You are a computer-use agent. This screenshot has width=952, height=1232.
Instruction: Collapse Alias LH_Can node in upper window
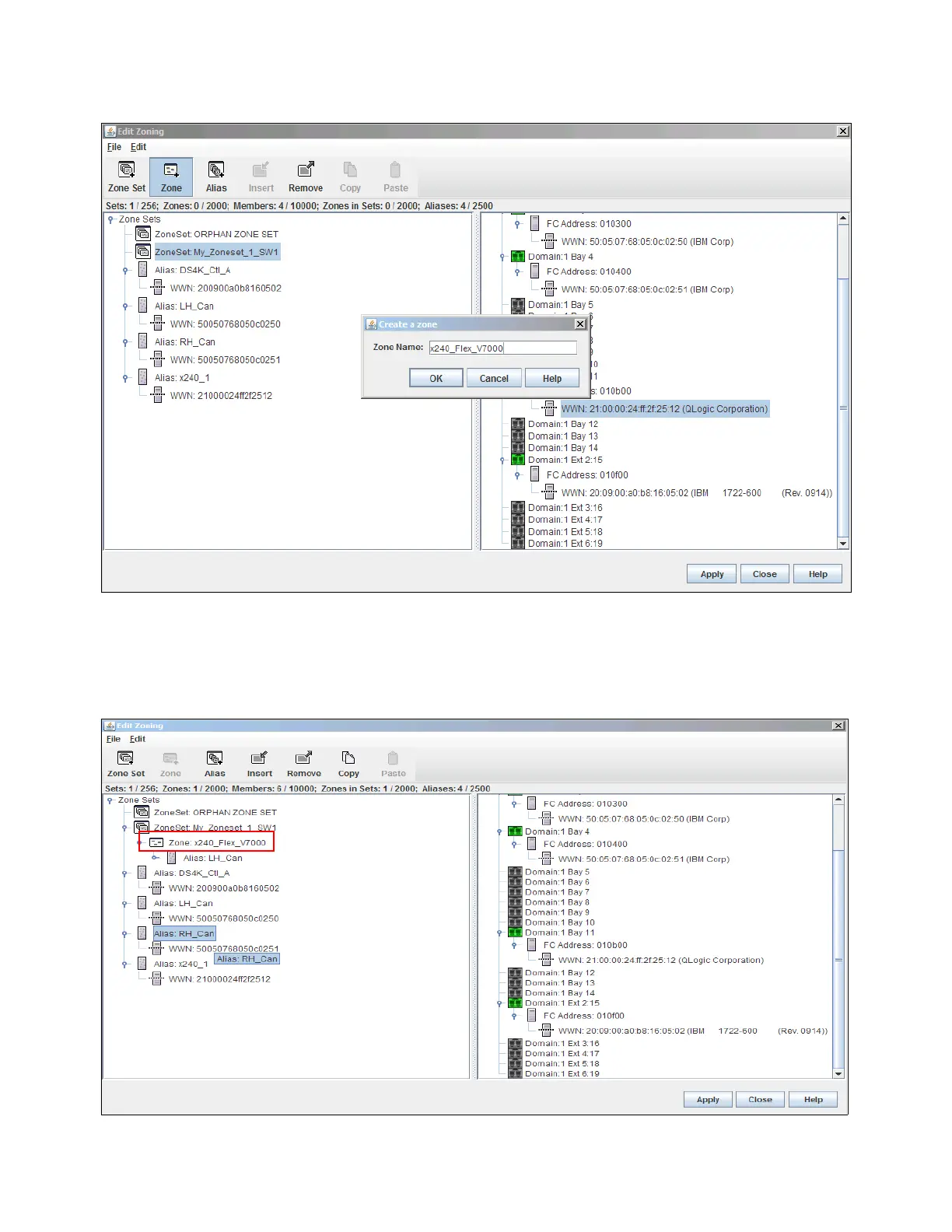pyautogui.click(x=125, y=306)
